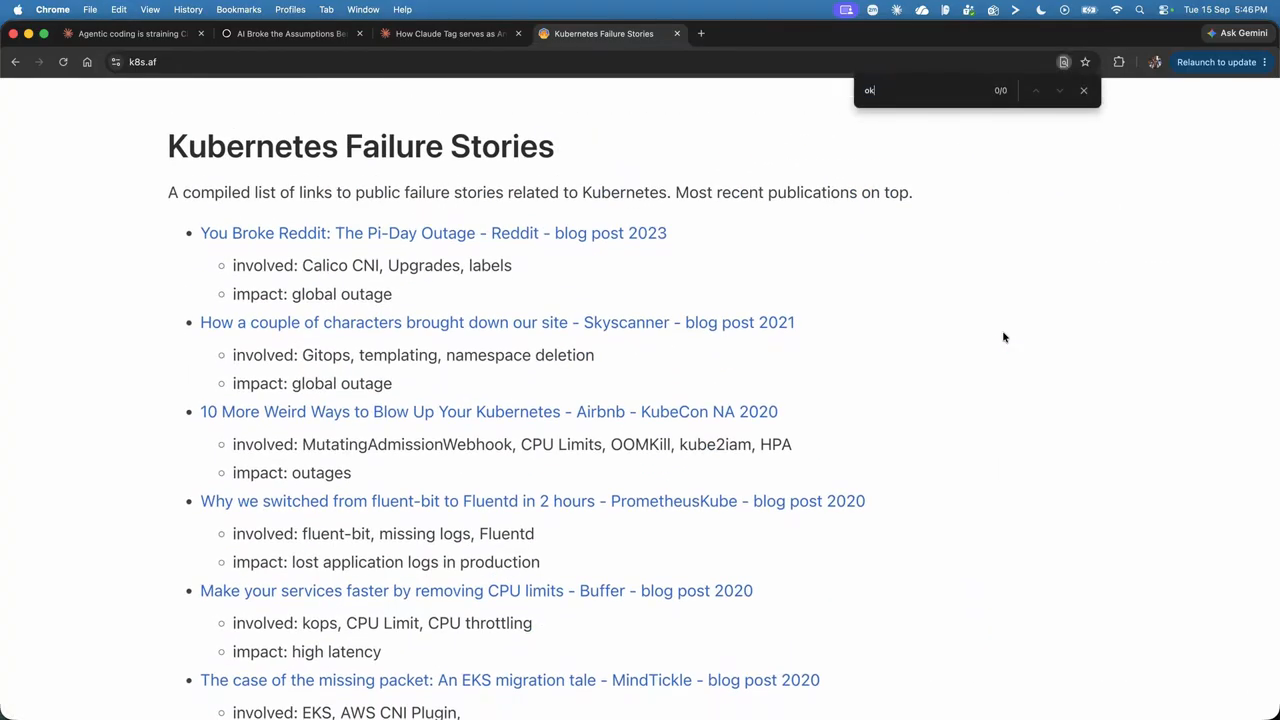The width and height of the screenshot is (1280, 720).
Task: Open the browser home page icon
Action: click(x=87, y=62)
